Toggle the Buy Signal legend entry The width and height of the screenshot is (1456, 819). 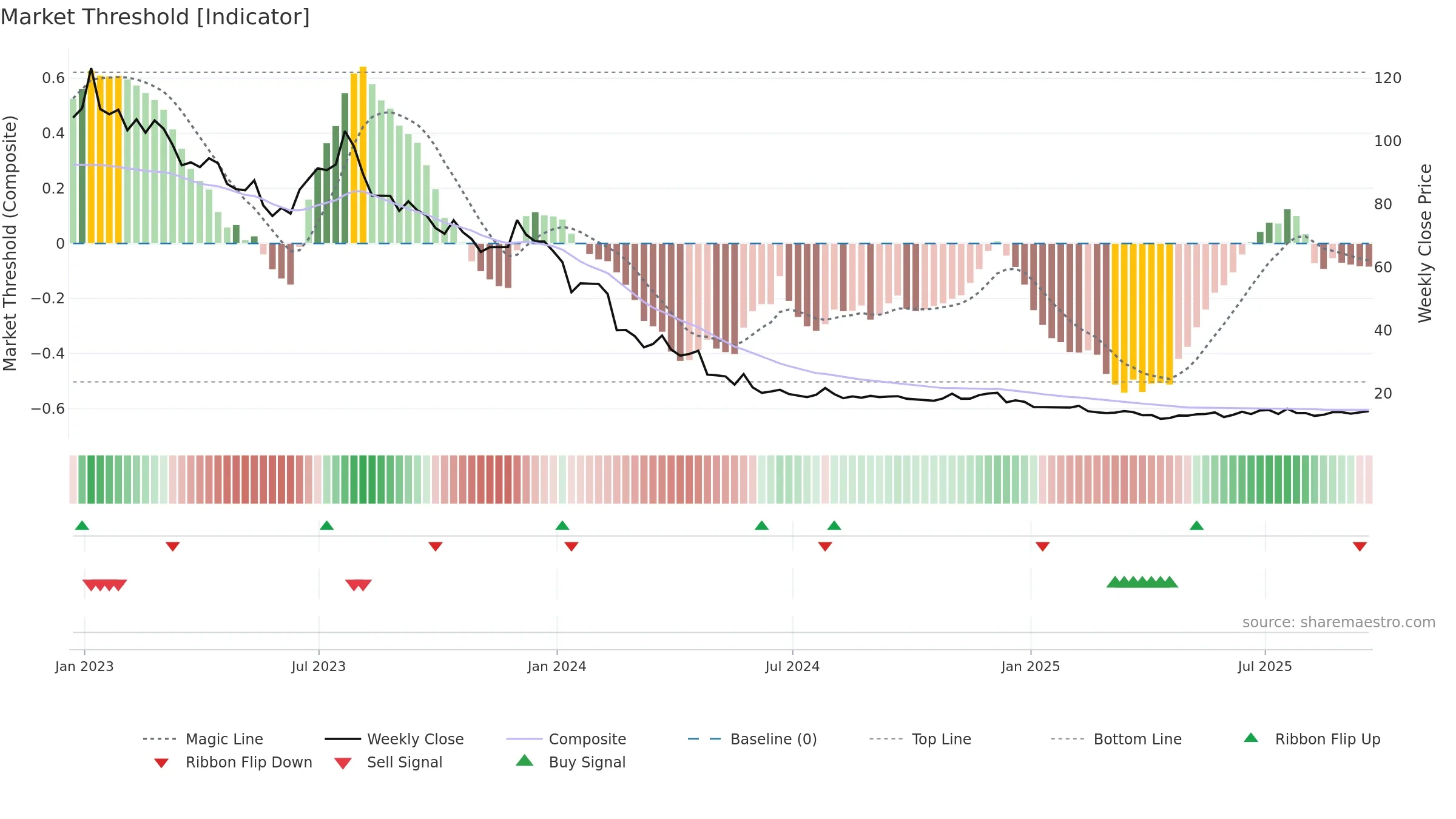point(570,762)
